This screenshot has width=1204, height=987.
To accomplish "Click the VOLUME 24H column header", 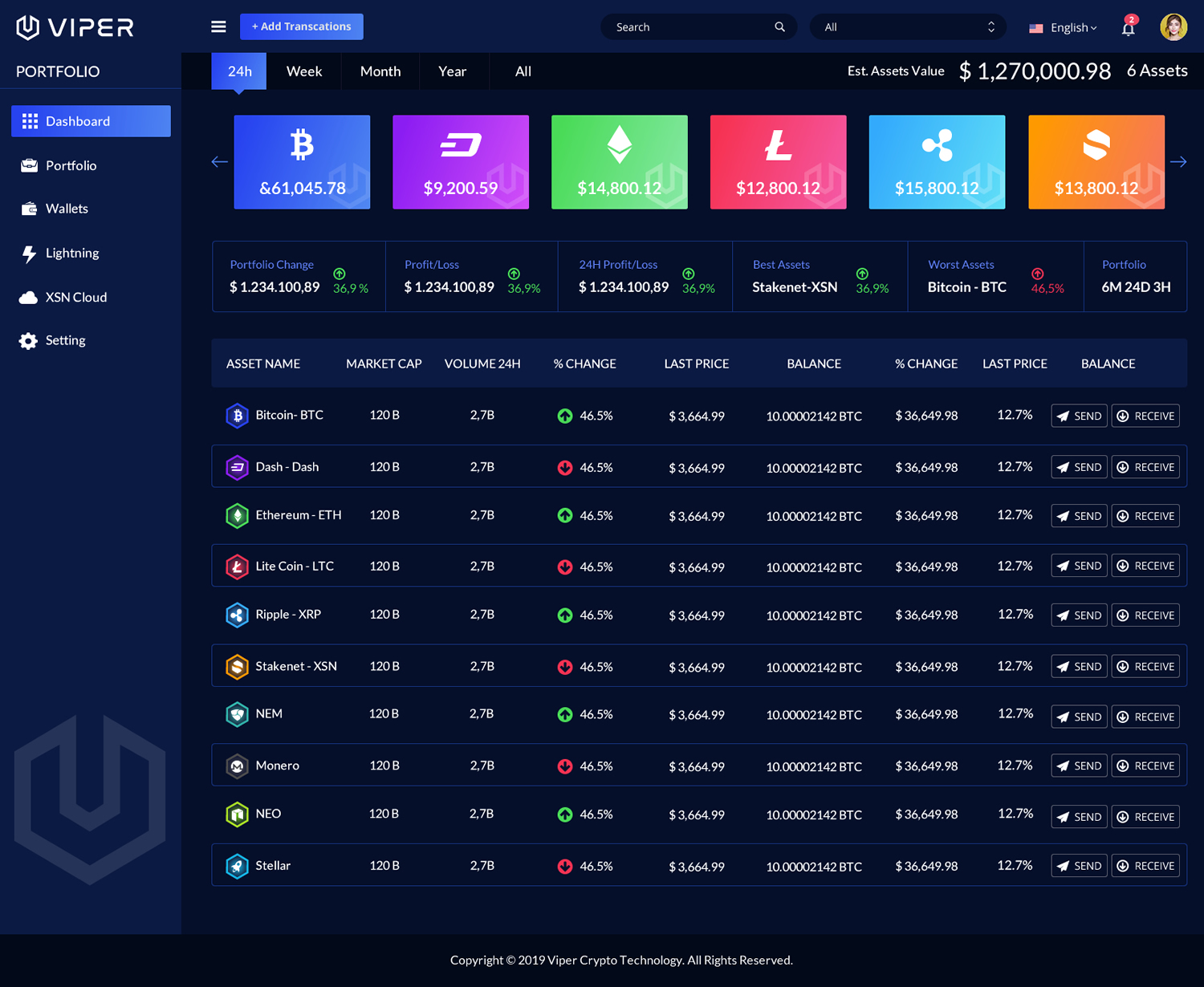I will (482, 364).
